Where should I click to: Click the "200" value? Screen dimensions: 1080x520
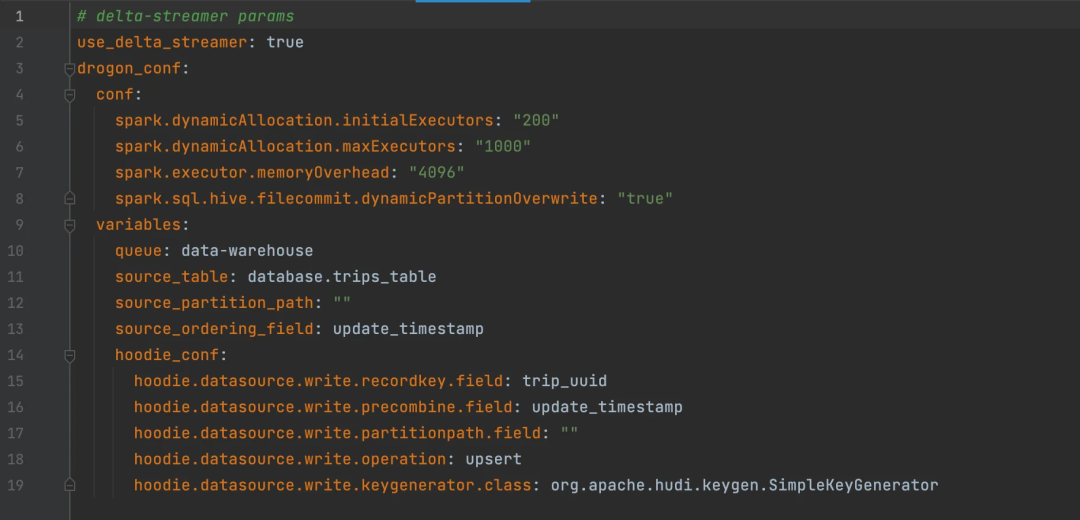point(536,121)
